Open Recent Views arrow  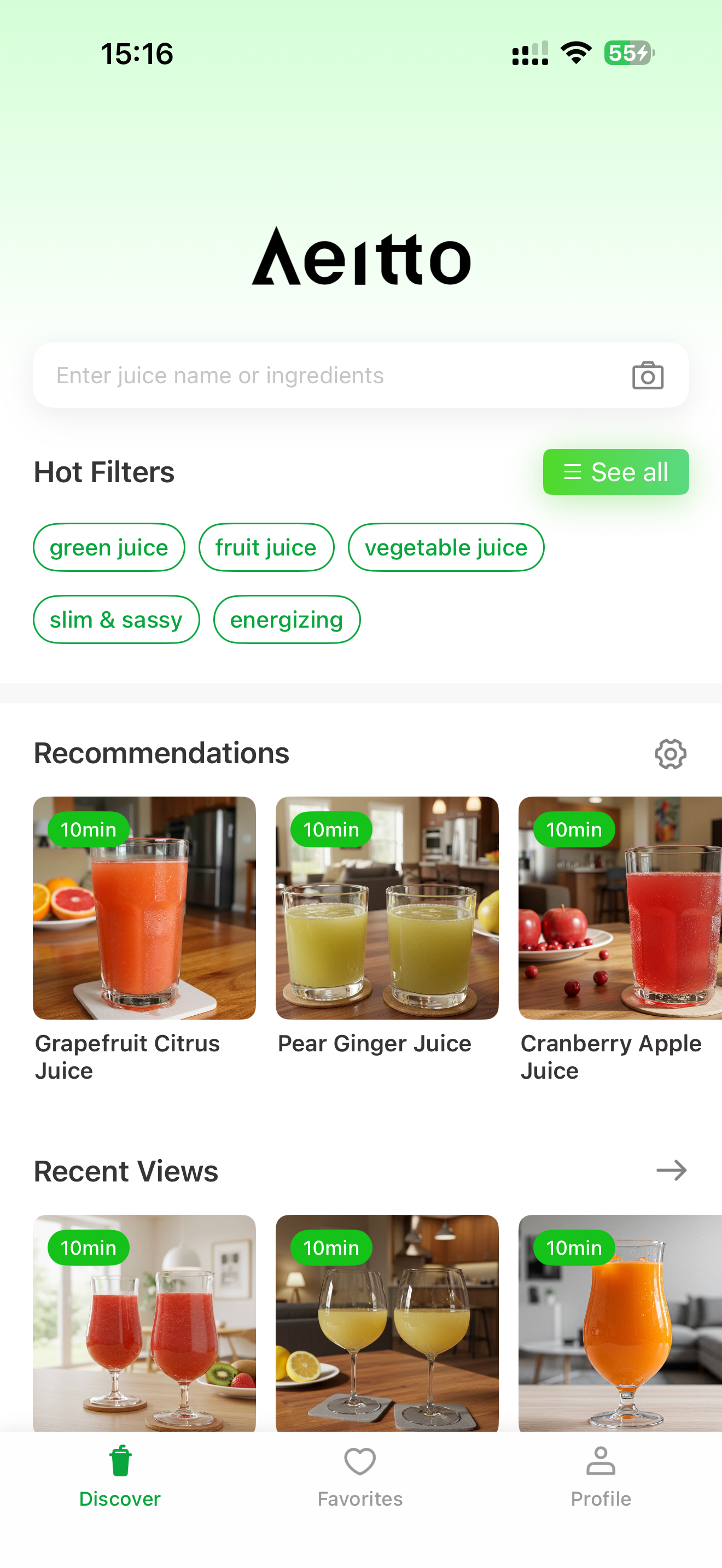[x=672, y=1170]
